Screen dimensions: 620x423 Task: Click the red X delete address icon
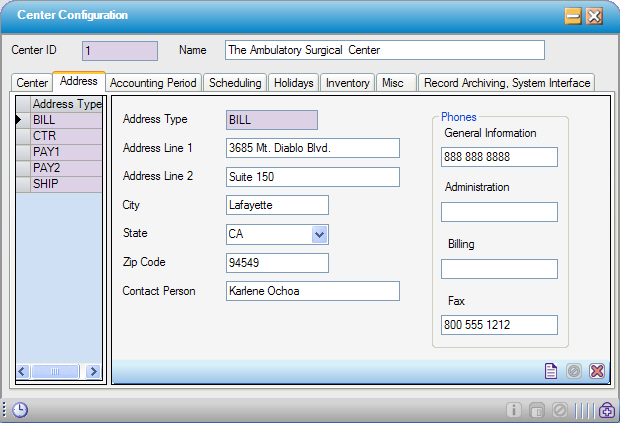click(x=597, y=371)
